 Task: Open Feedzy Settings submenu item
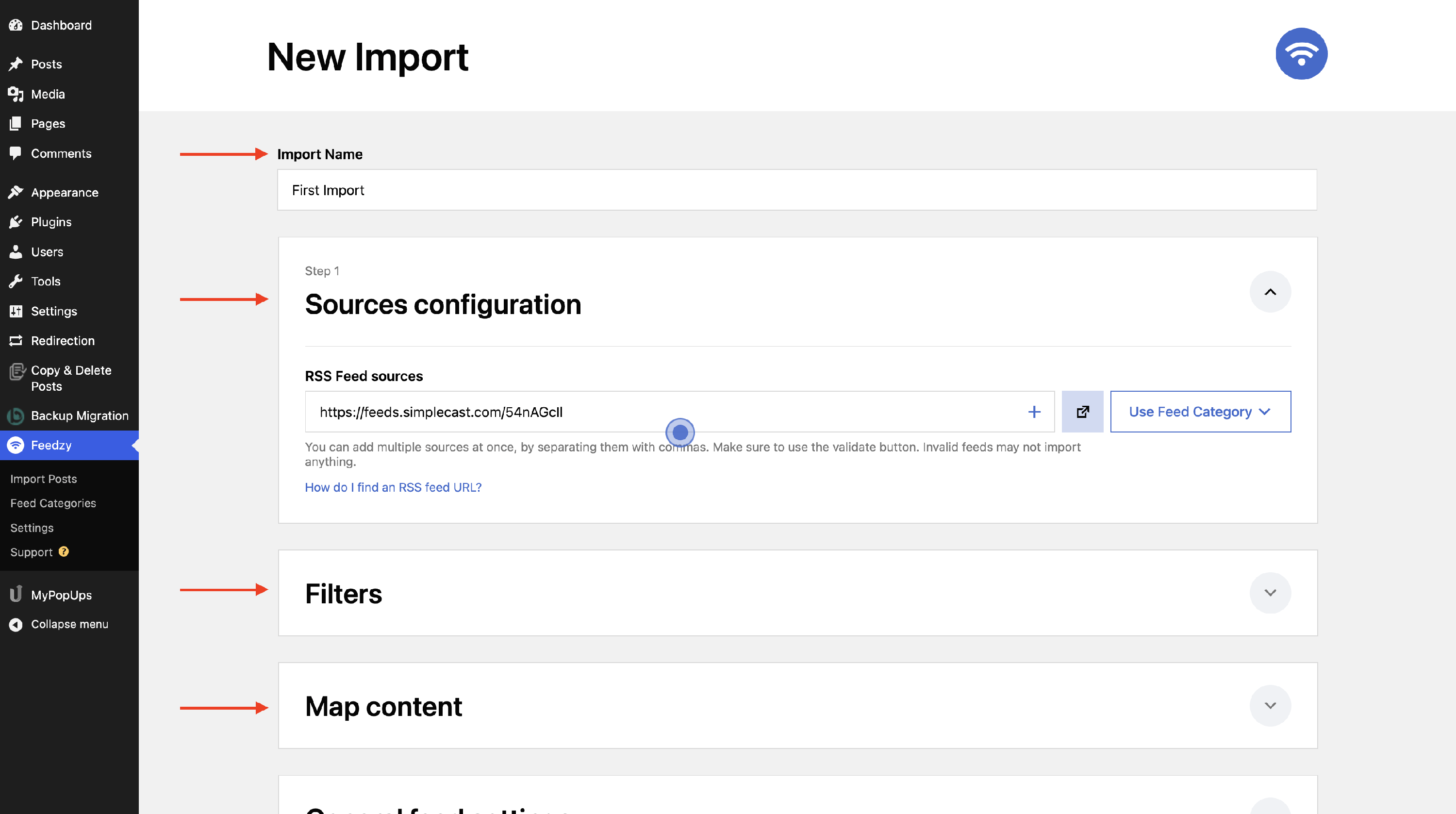tap(32, 528)
